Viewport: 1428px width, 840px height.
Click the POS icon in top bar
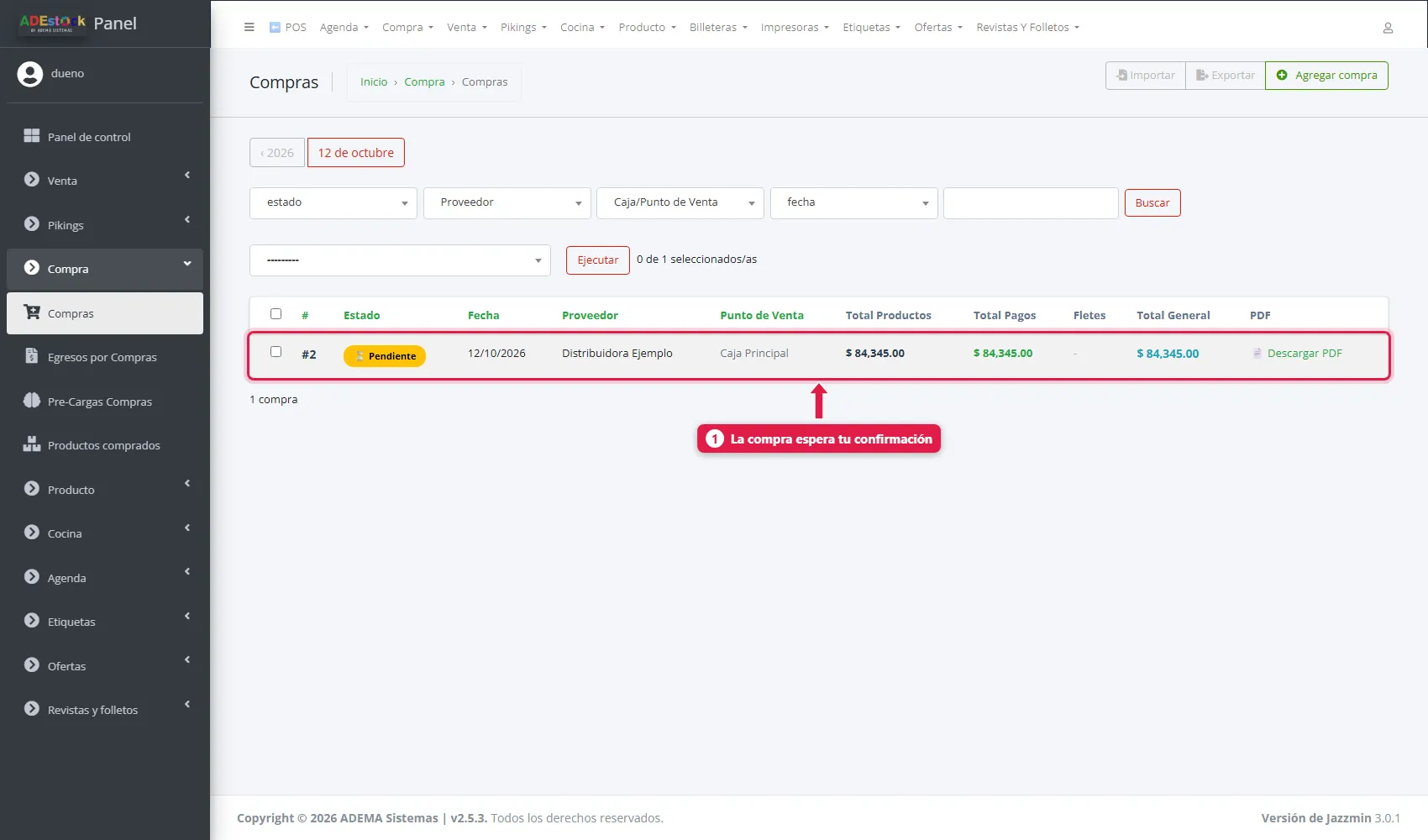275,28
